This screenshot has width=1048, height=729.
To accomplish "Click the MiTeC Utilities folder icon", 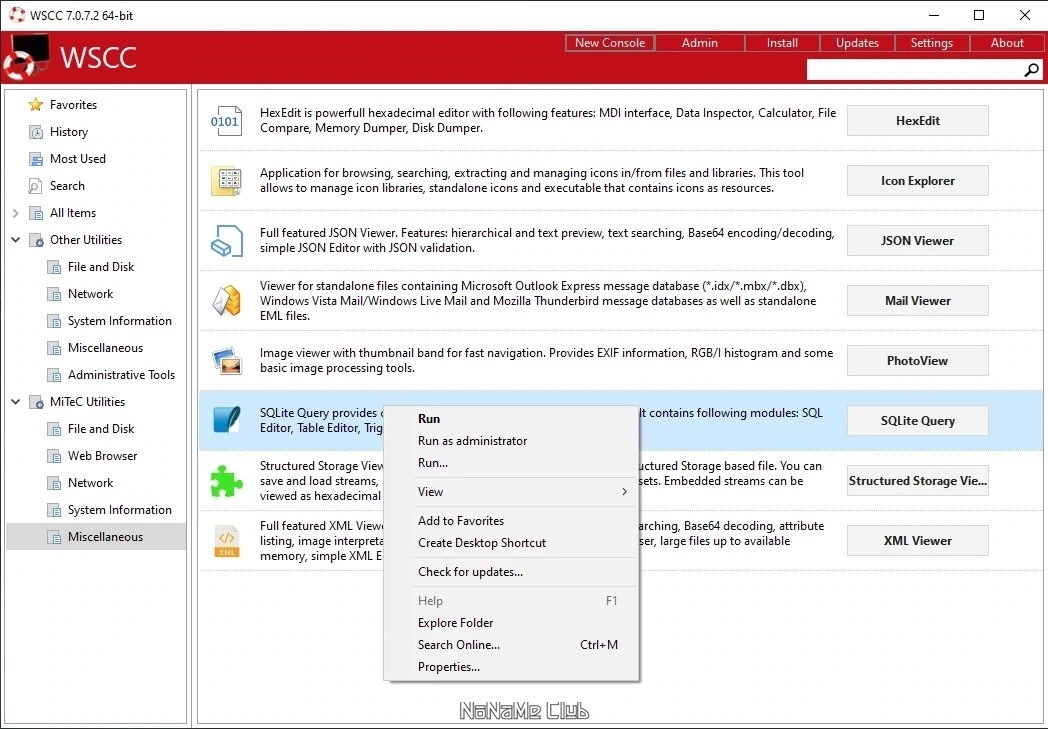I will coord(36,402).
